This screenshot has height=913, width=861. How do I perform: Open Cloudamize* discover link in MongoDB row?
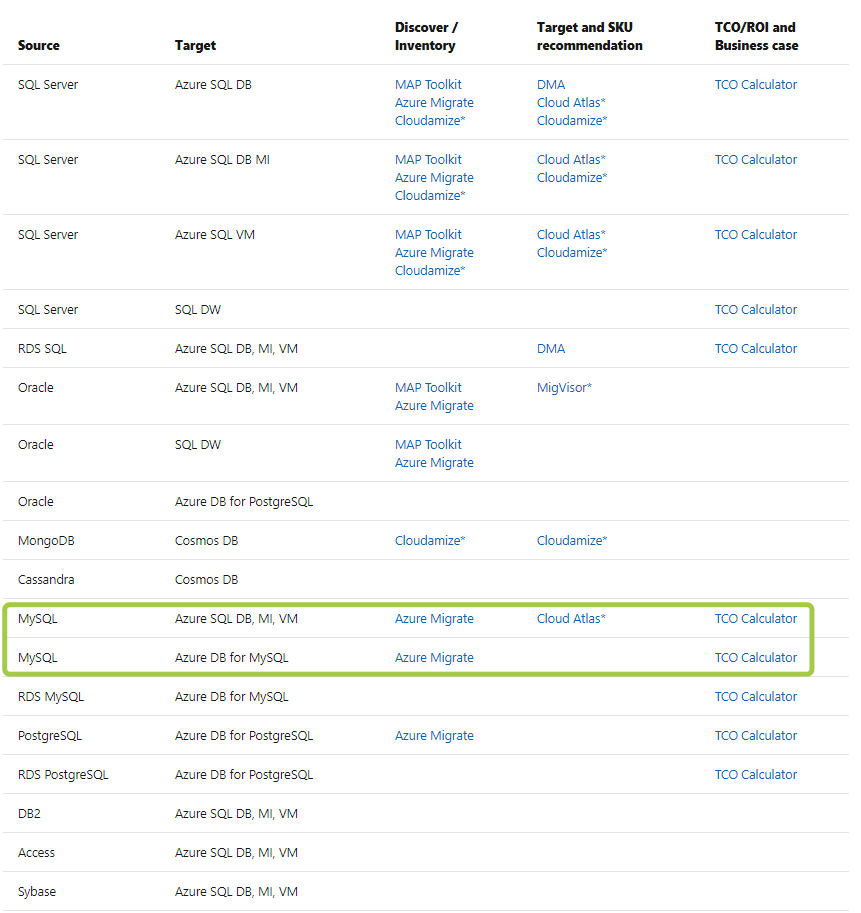pos(430,541)
